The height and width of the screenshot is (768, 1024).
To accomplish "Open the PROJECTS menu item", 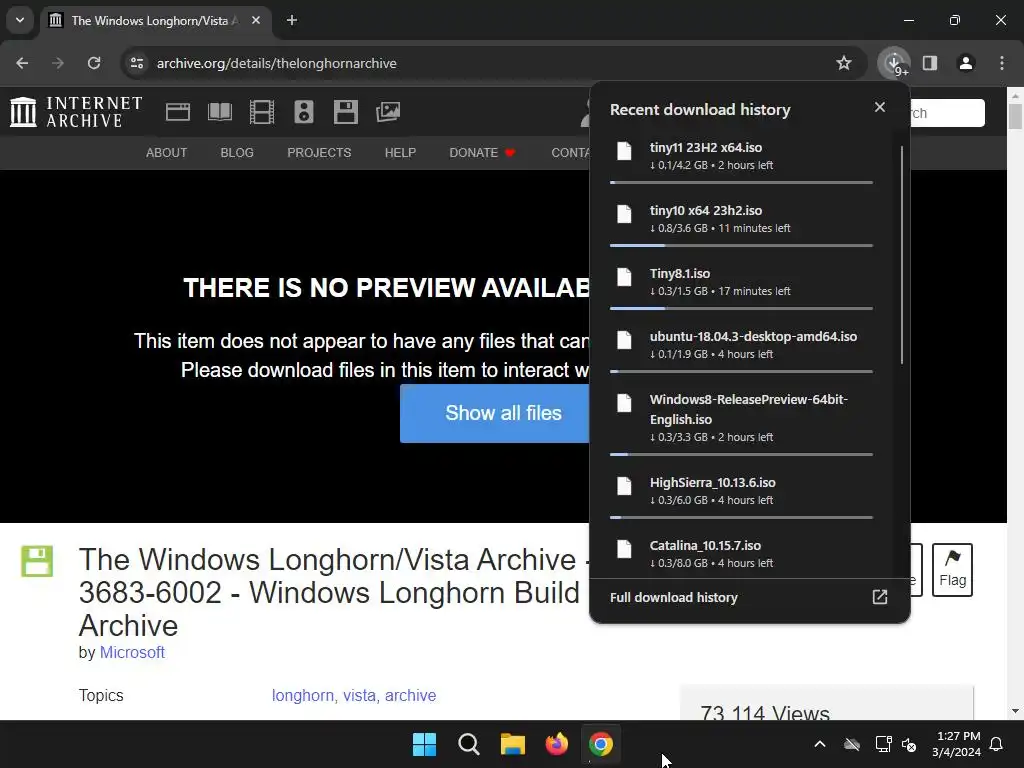I will [319, 153].
